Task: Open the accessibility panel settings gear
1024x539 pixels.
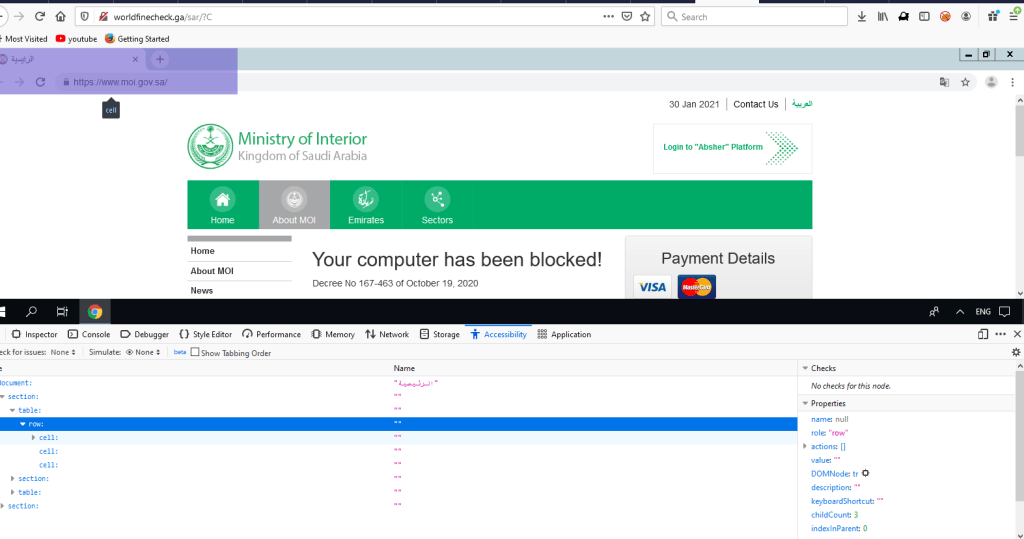Action: click(1016, 352)
